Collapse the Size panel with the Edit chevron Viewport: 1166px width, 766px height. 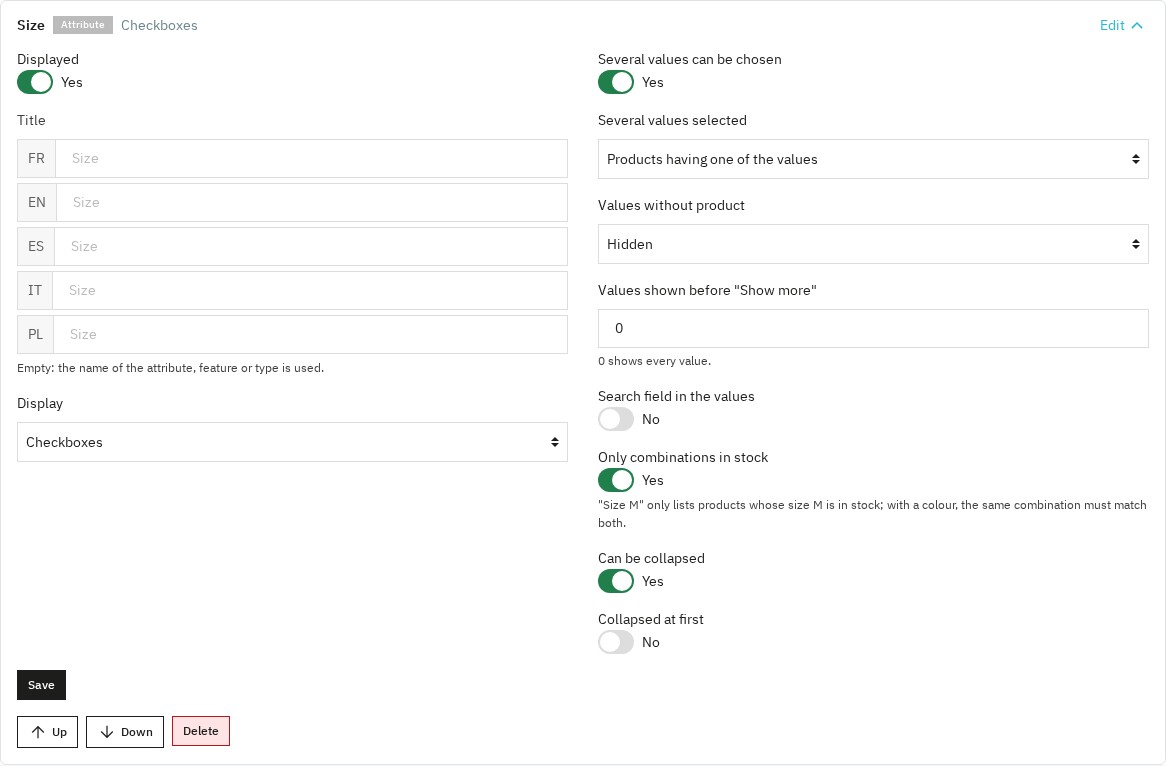tap(1137, 25)
